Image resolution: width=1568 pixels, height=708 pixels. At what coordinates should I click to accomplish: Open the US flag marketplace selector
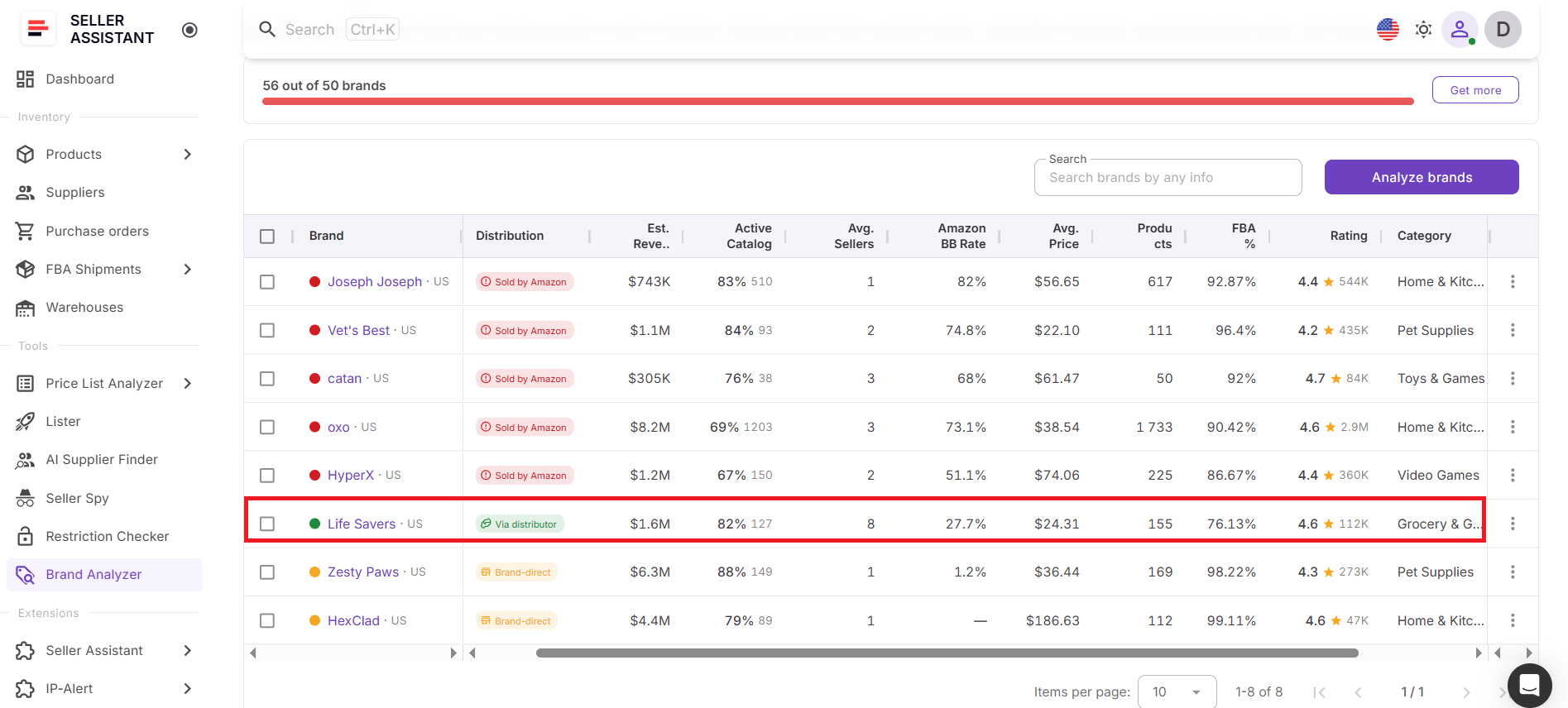tap(1388, 30)
